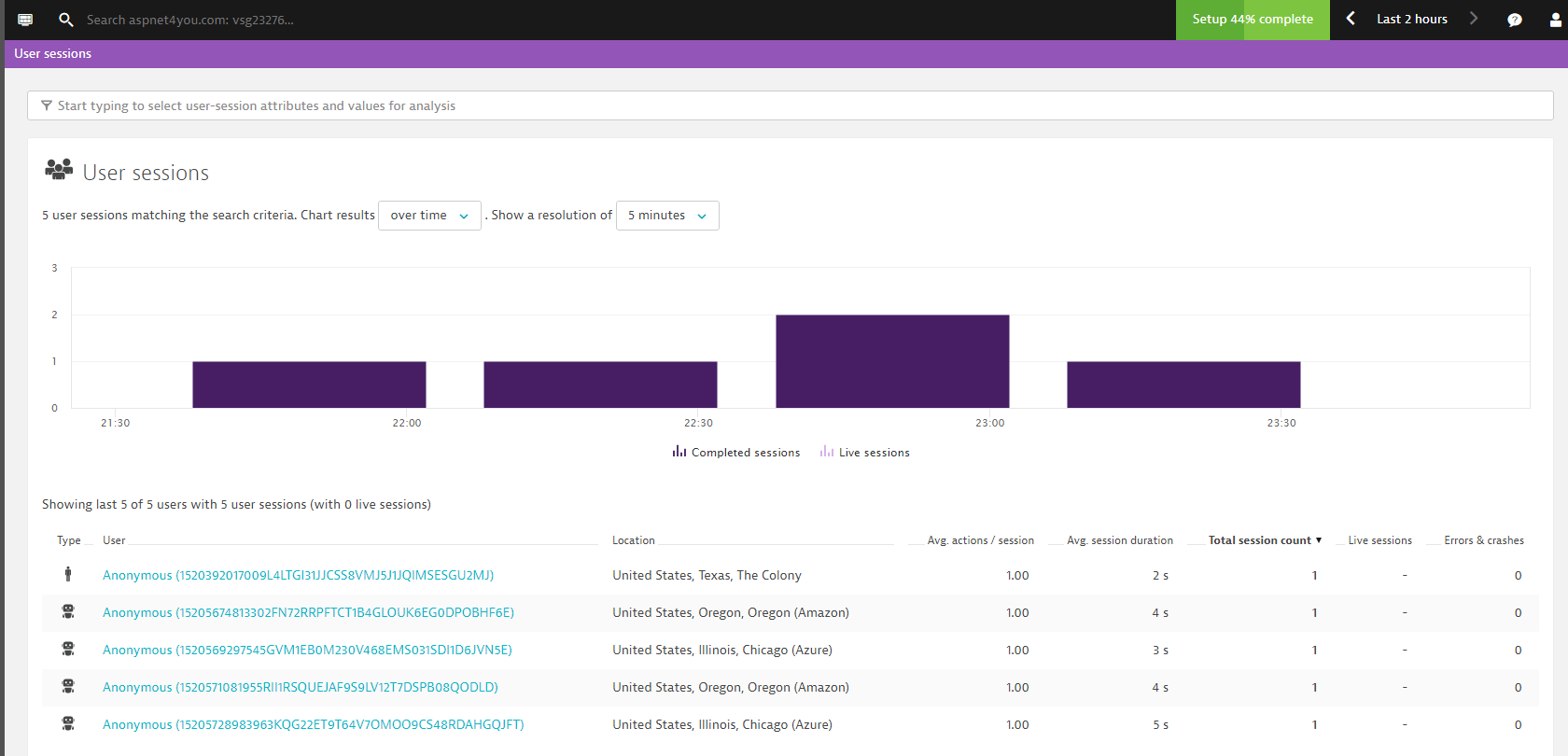Open Anonymous user 1520392017009L4LTGI31JJCSS8VMJ5J1JQIMSESGU2MJ

298,576
